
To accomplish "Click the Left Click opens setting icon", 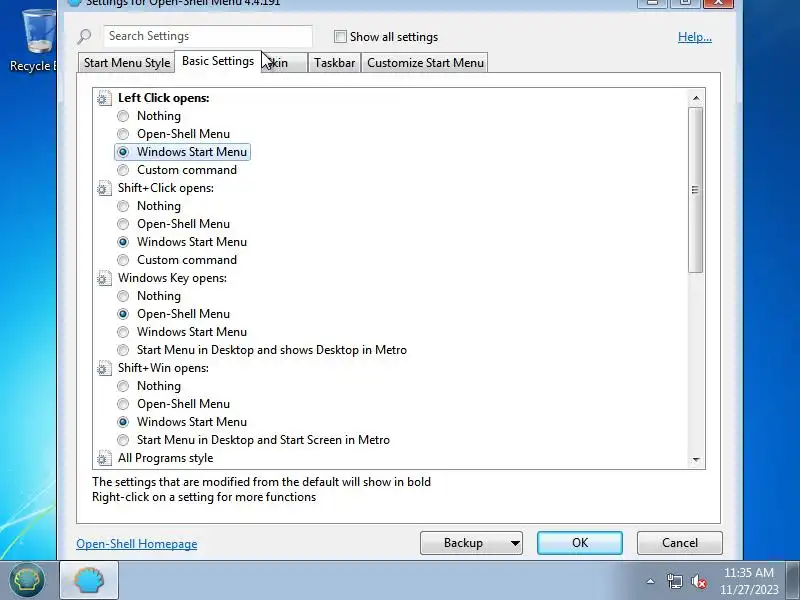I will 104,98.
